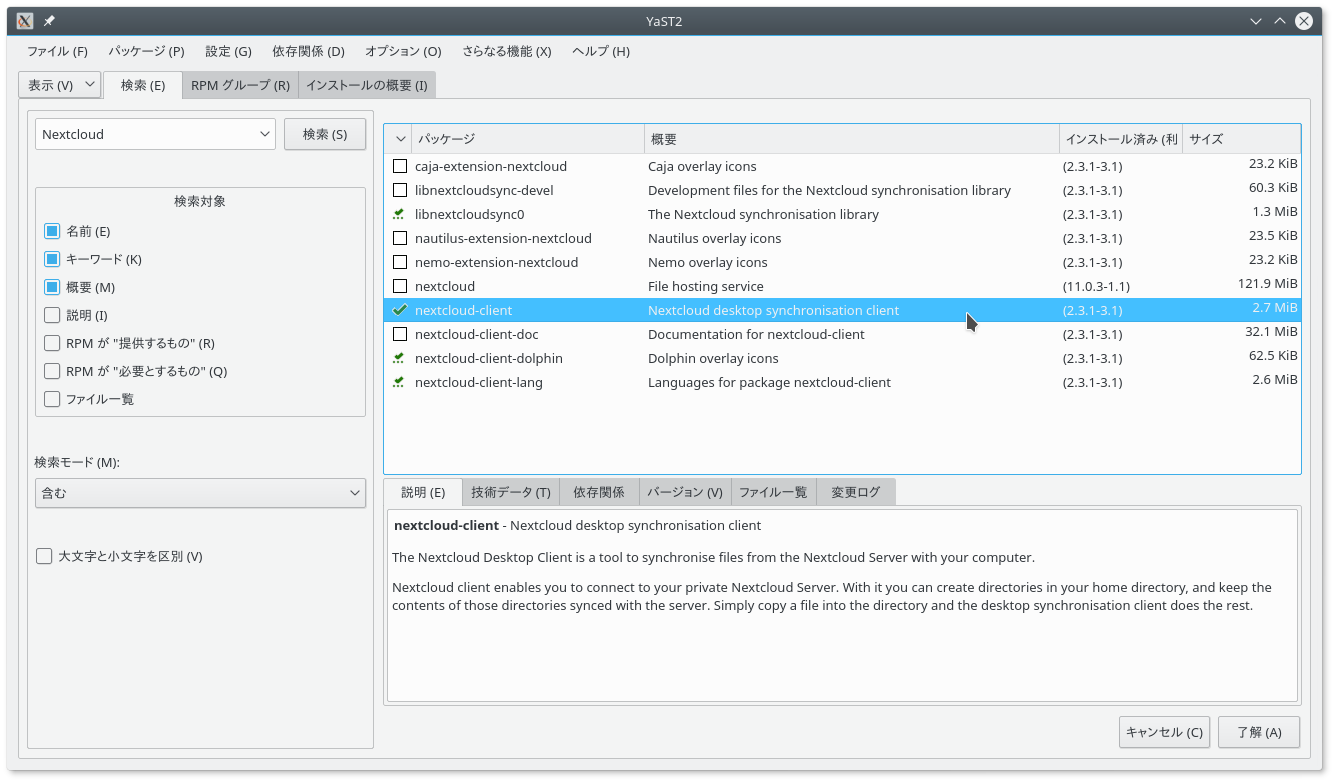1335x783 pixels.
Task: Select the 変更ログ details tab
Action: (856, 492)
